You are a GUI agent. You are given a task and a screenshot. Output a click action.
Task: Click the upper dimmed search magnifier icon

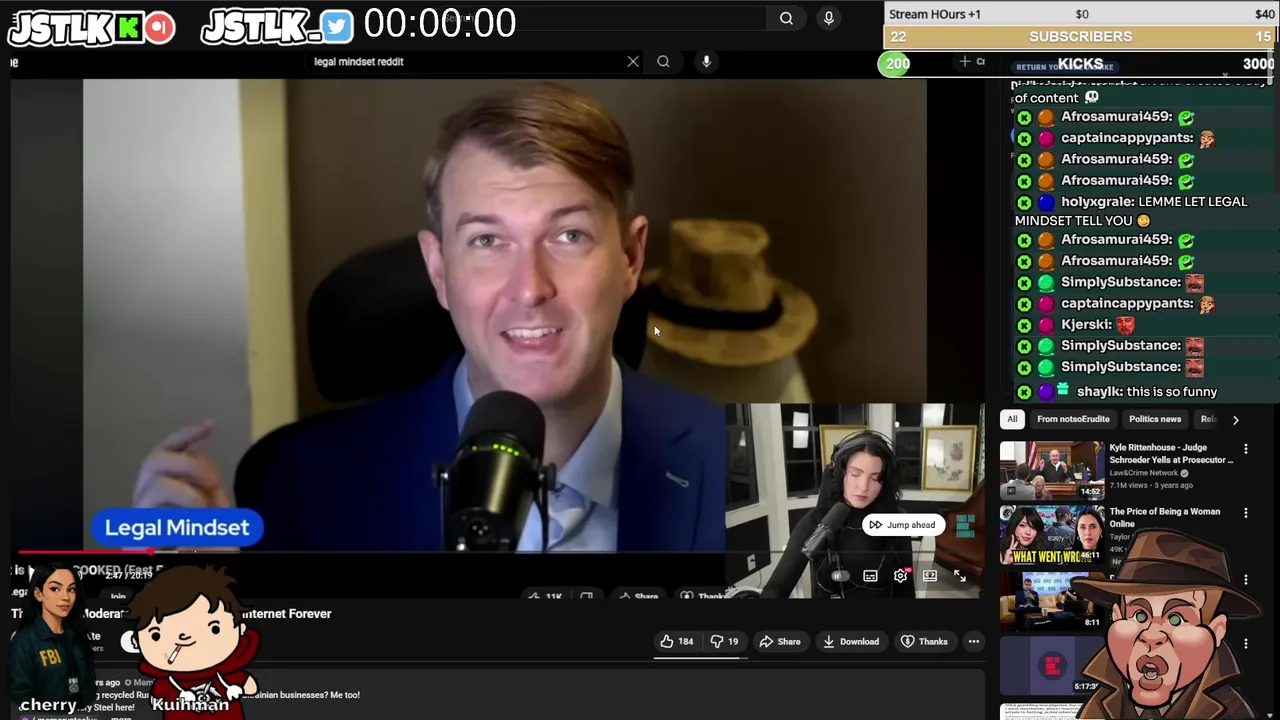[x=786, y=18]
